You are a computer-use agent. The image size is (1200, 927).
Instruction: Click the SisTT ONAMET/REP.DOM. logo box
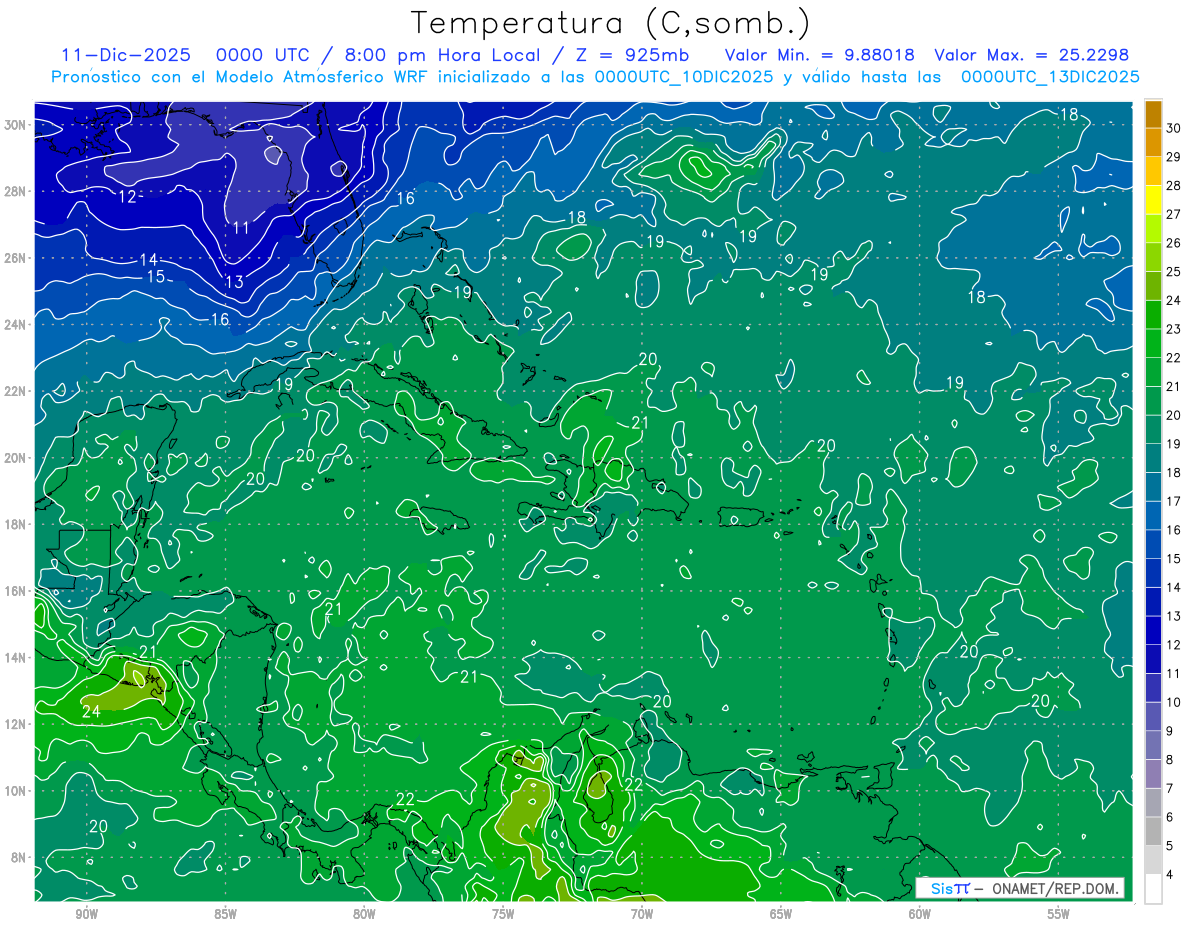point(1019,888)
